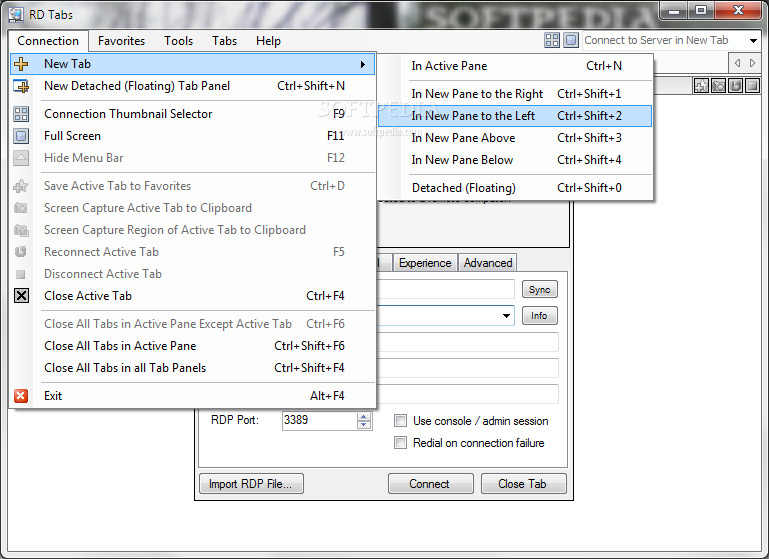Select In New Pane to the Left
The width and height of the screenshot is (769, 559).
pyautogui.click(x=515, y=116)
